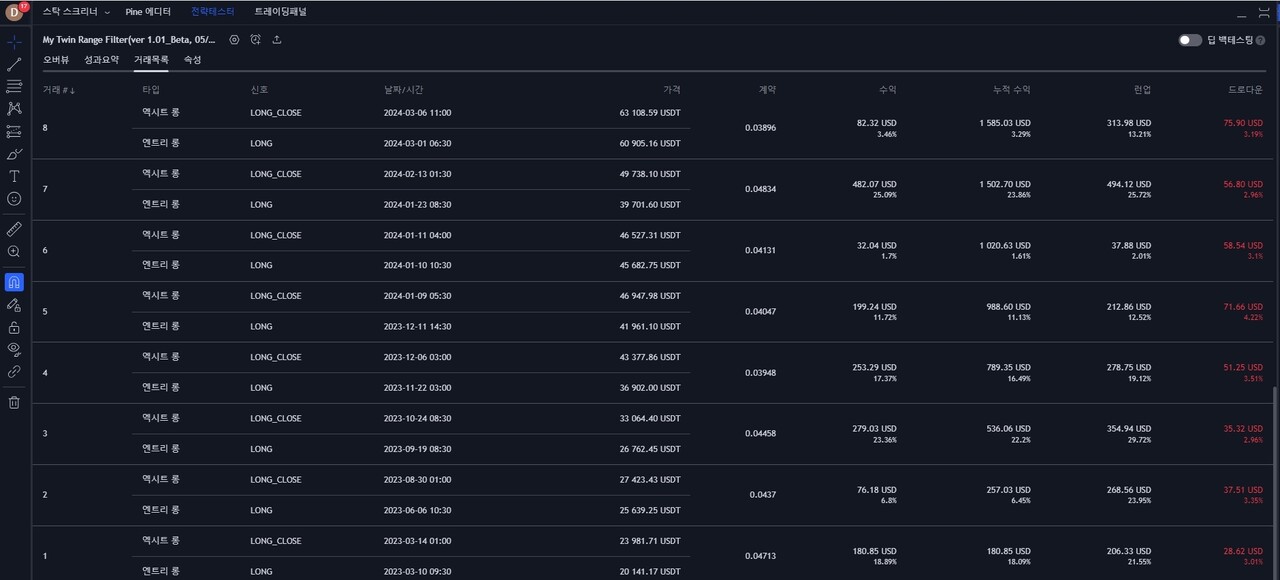Expand the 스탁 스크리너 dropdown arrow
Screen dimensions: 1280x580
pyautogui.click(x=107, y=12)
